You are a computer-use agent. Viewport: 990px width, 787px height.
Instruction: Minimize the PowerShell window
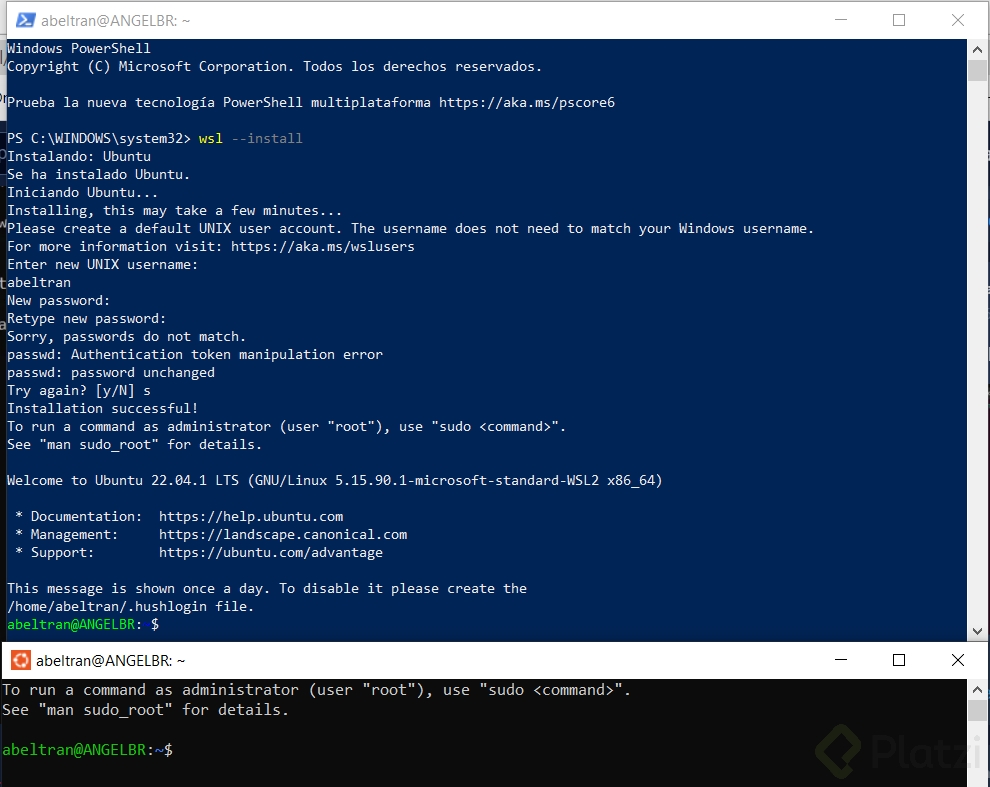point(841,20)
